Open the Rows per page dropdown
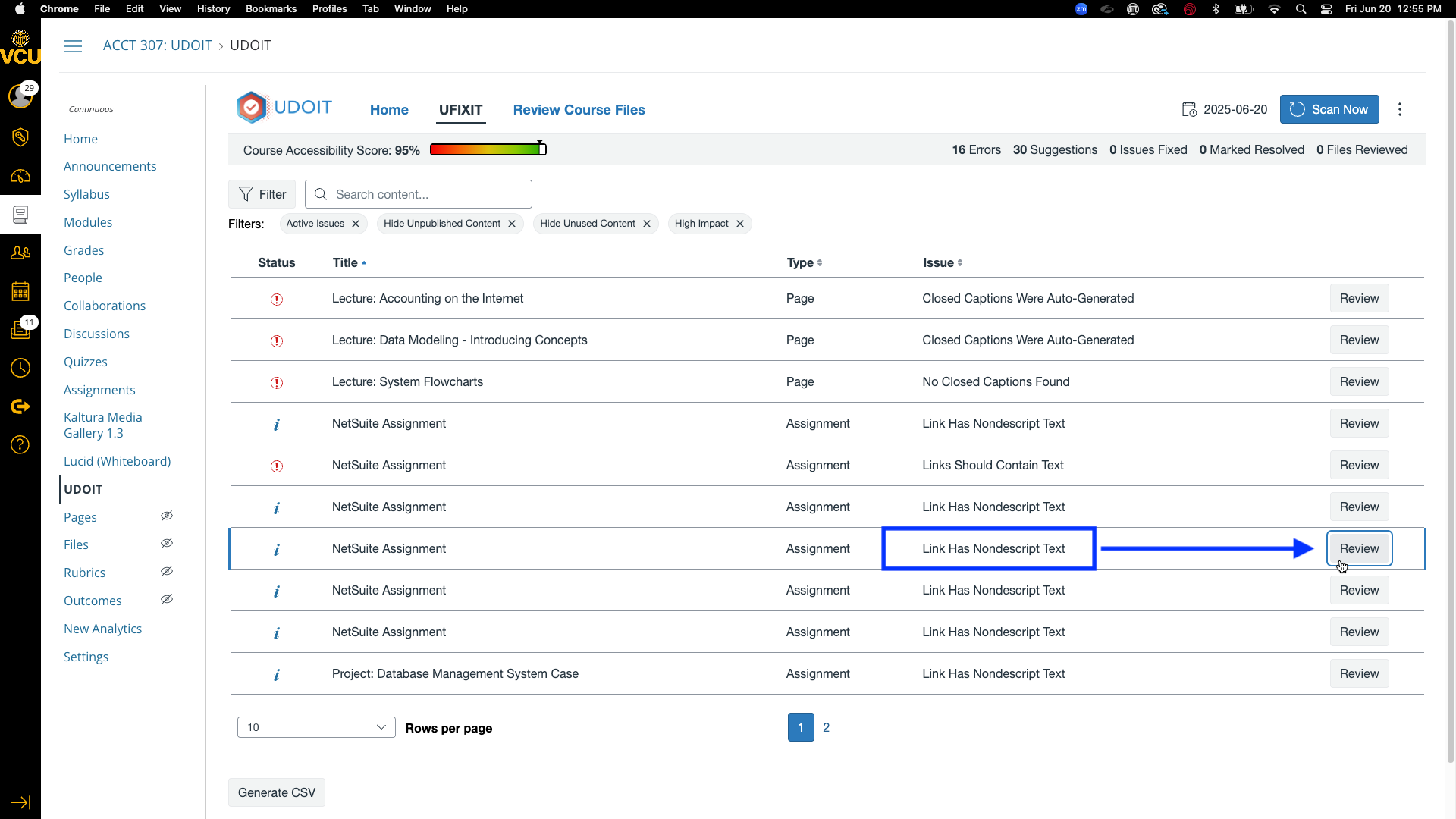This screenshot has width=1456, height=819. pyautogui.click(x=316, y=727)
